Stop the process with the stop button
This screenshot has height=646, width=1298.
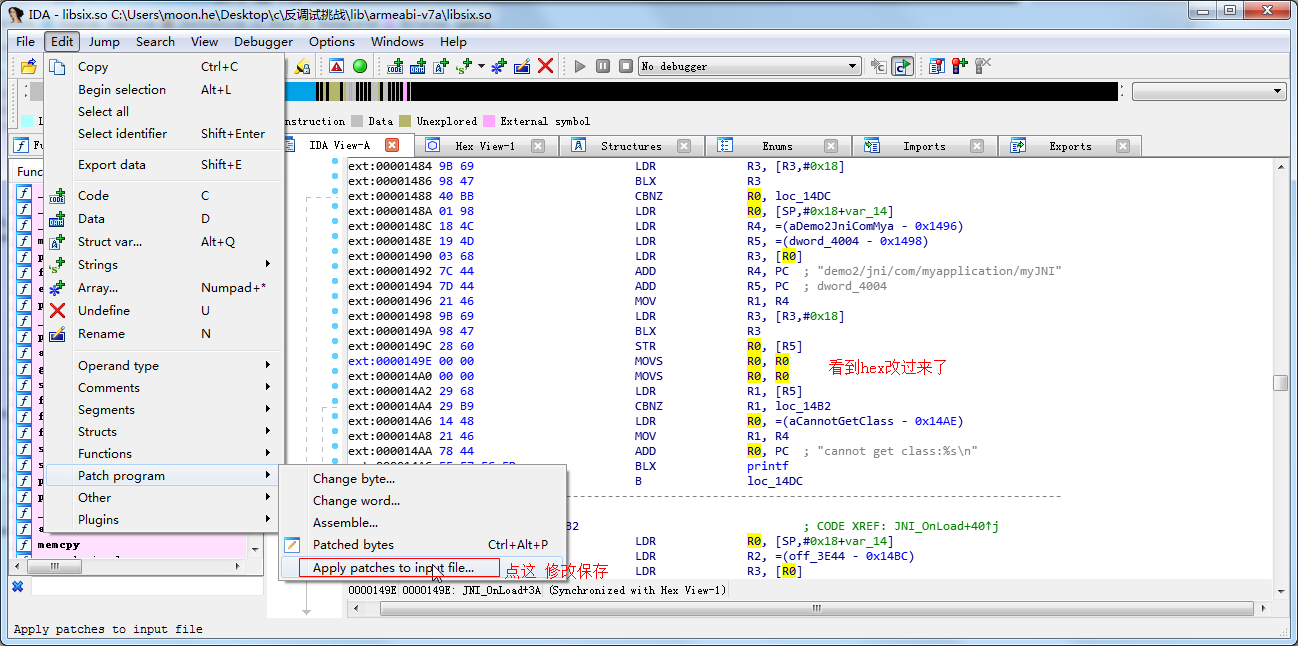(626, 66)
